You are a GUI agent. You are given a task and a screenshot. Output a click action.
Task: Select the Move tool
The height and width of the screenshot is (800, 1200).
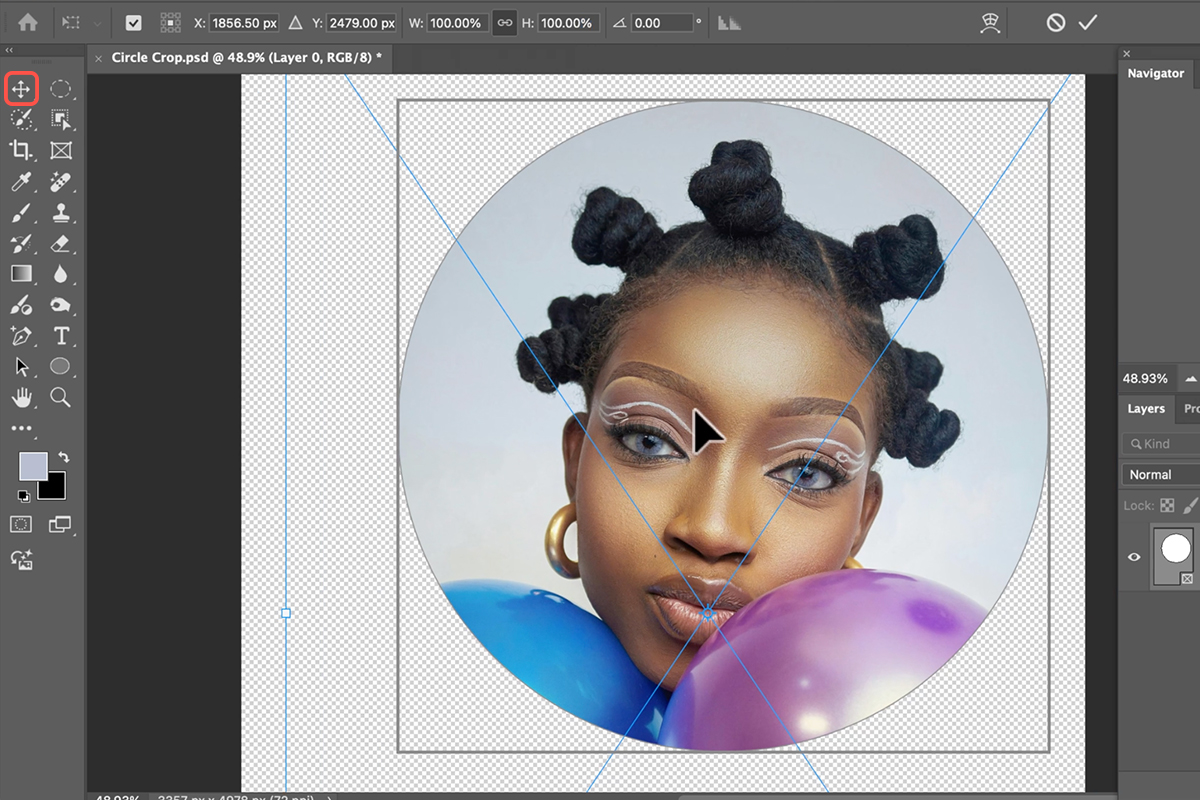click(21, 89)
